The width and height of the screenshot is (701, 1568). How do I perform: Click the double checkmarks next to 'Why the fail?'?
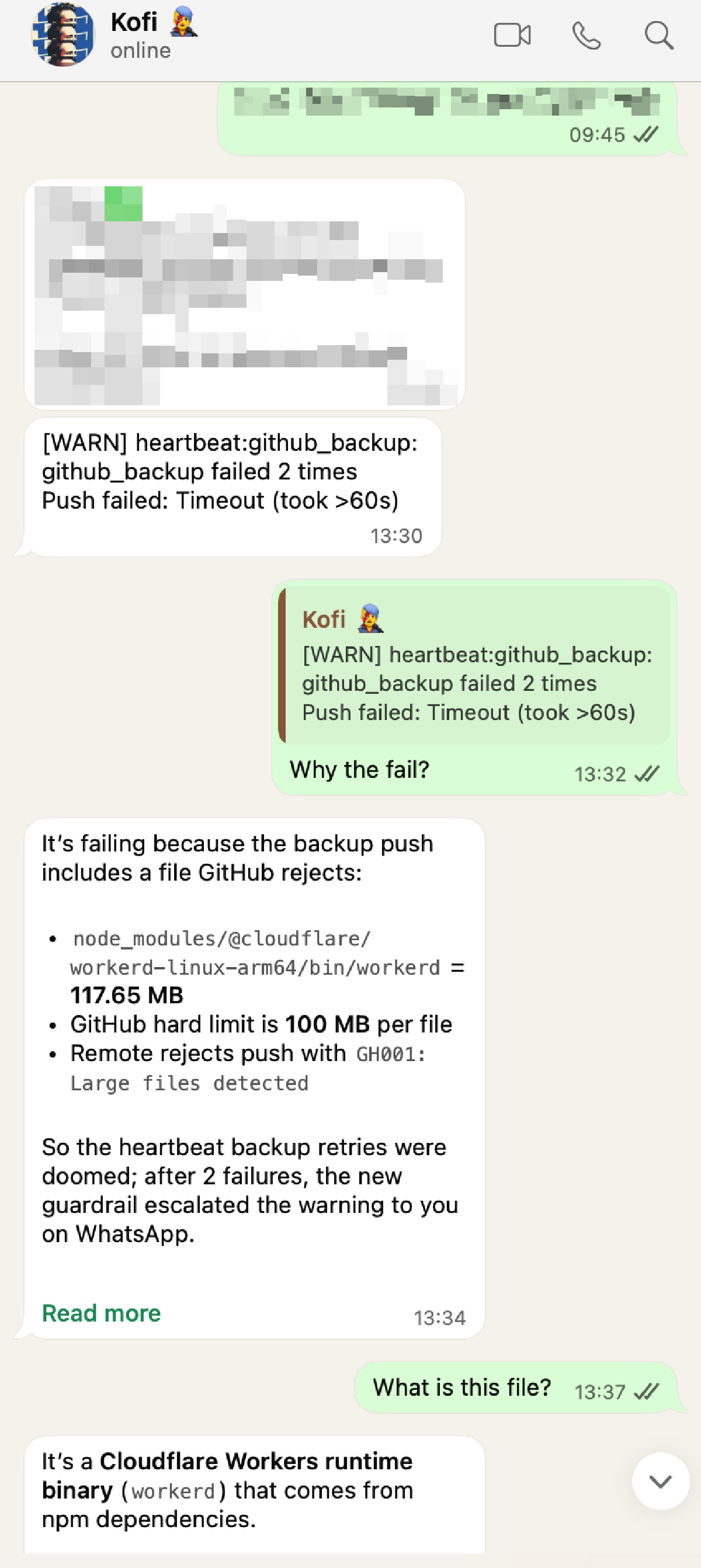[644, 773]
